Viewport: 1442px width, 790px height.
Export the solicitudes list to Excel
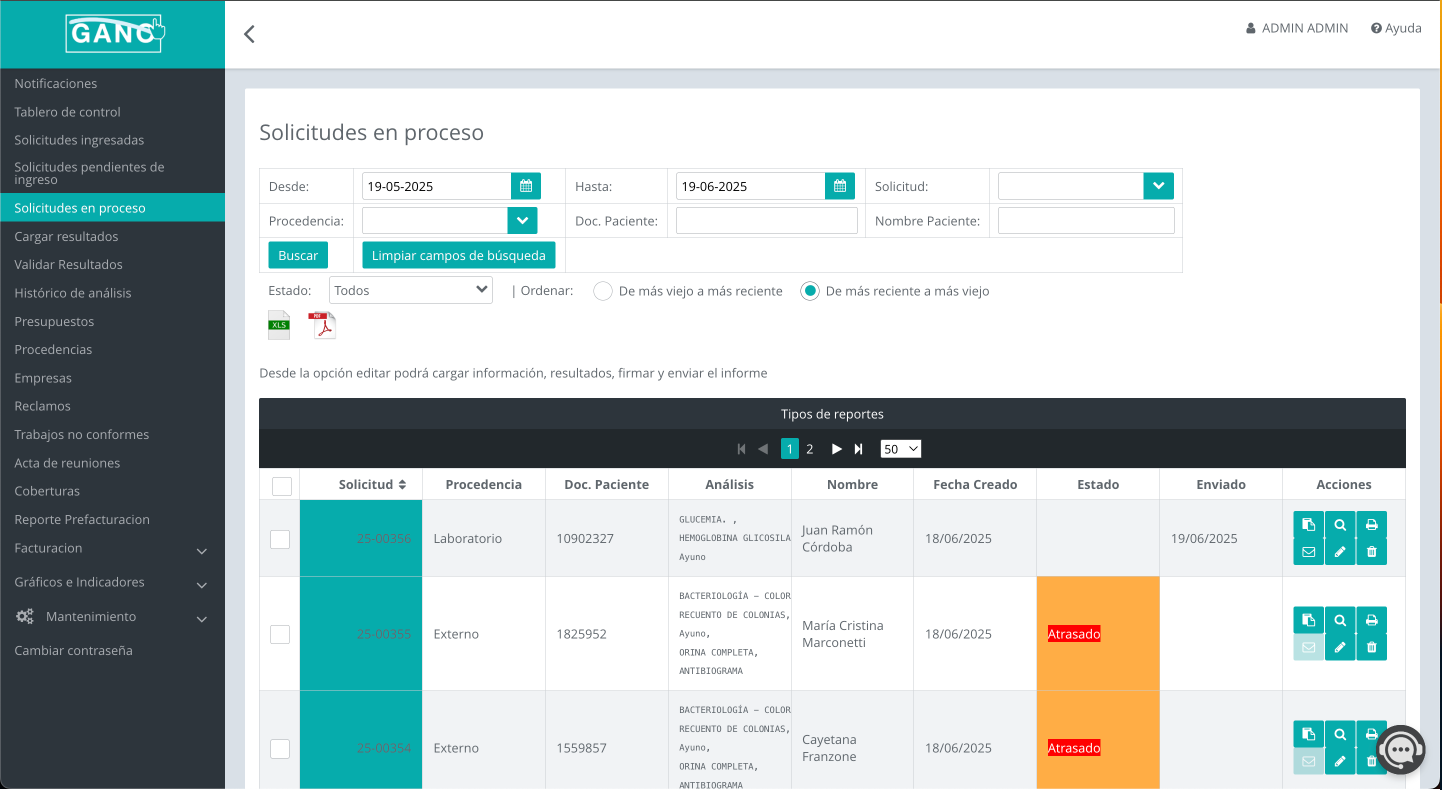(279, 324)
